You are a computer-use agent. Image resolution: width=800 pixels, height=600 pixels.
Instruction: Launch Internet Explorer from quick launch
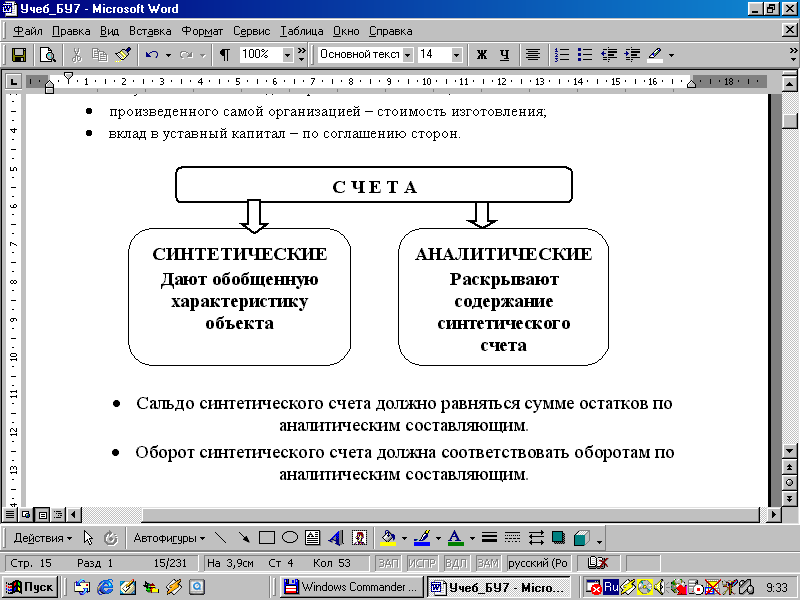105,587
